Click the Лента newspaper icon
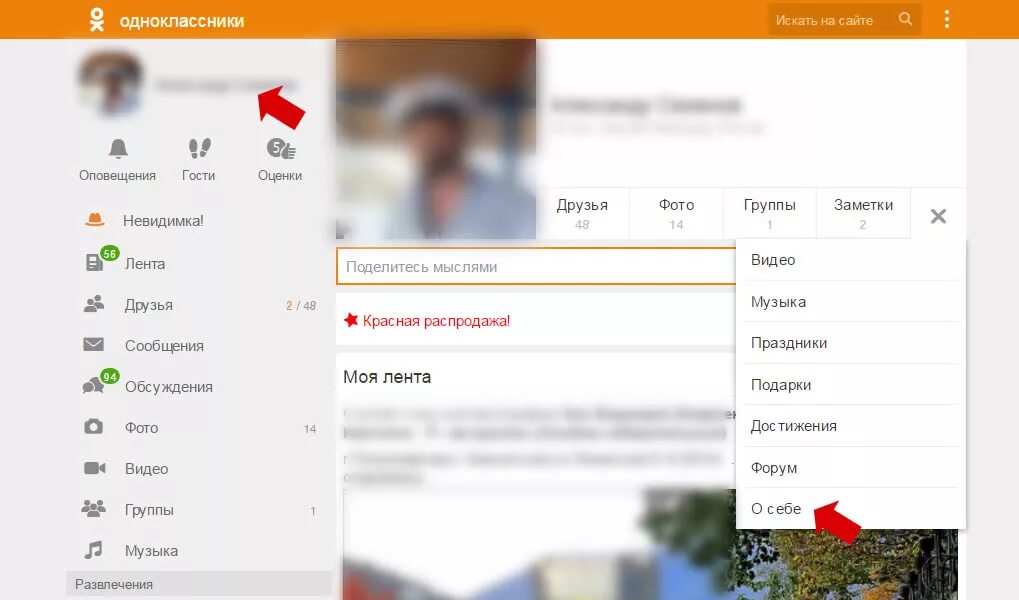The height and width of the screenshot is (600, 1019). pos(94,263)
